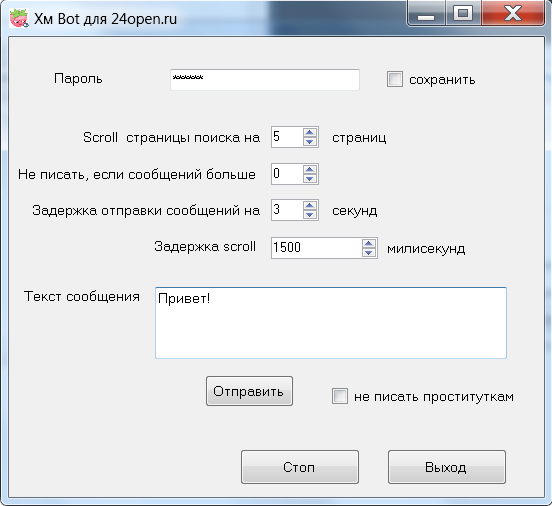
Task: Increase message send delay seconds up arrow
Action: (x=310, y=206)
